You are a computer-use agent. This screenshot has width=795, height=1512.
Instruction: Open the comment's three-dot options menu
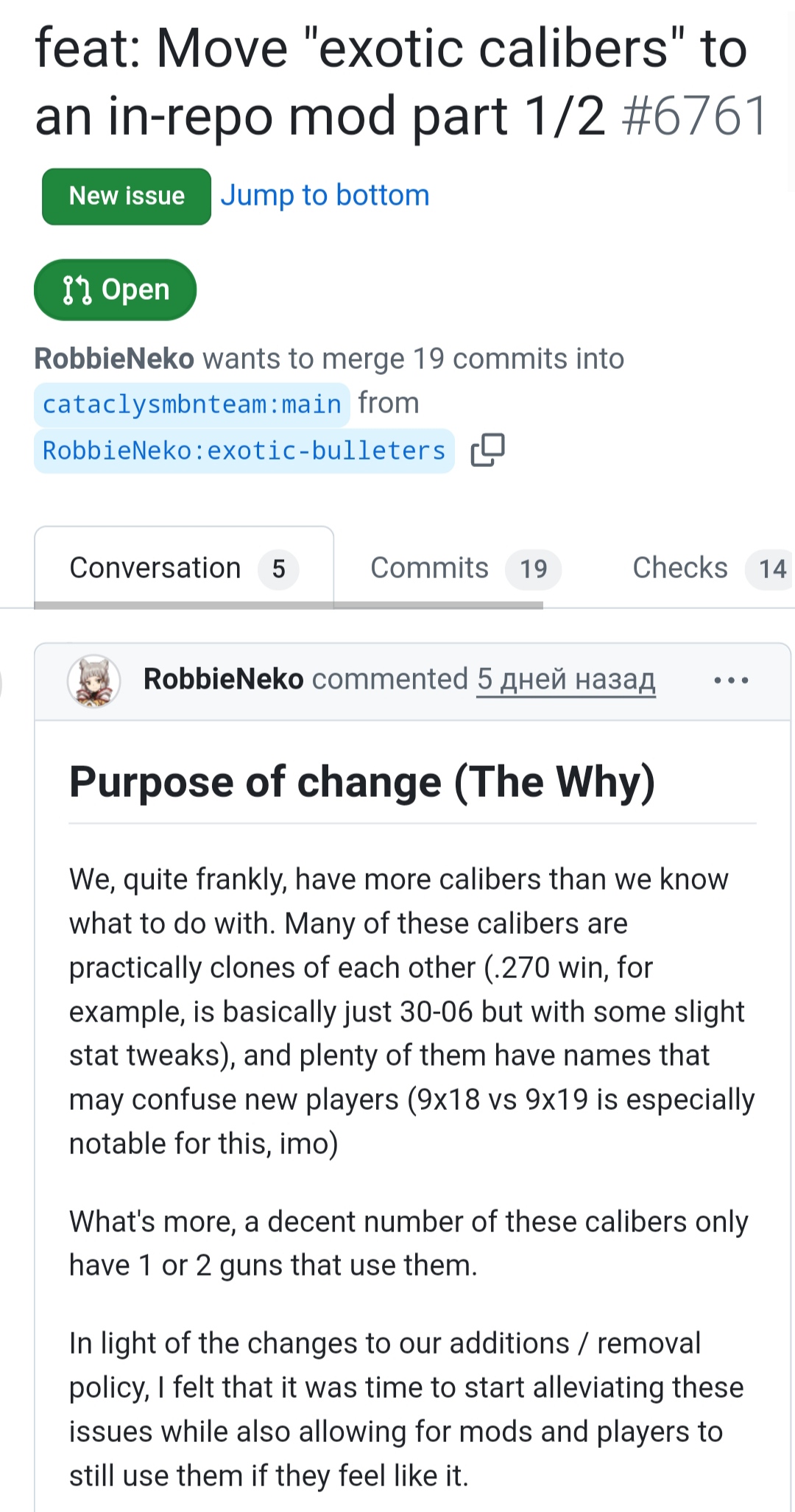[731, 681]
